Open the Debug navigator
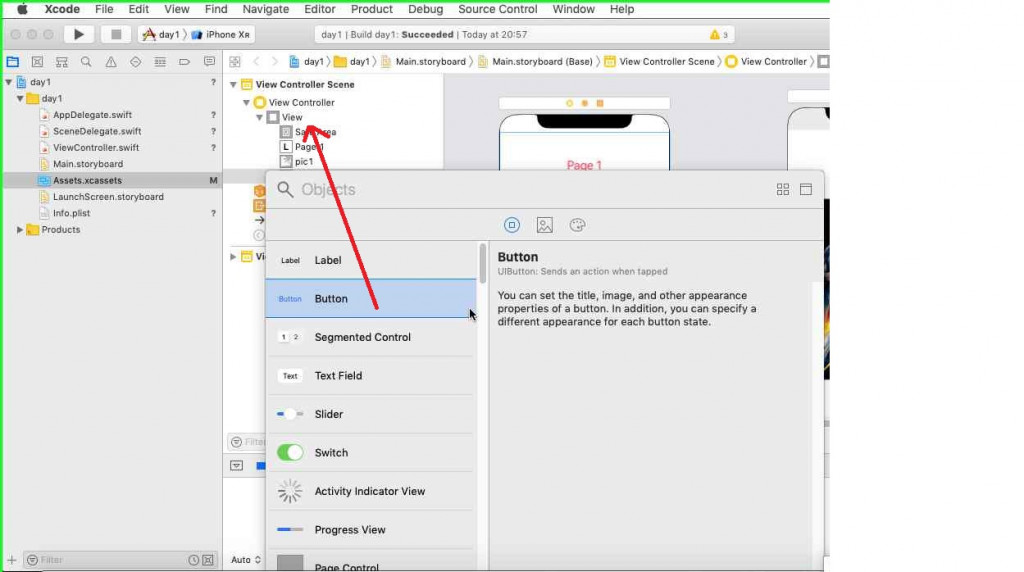The image size is (1024, 572). click(160, 62)
